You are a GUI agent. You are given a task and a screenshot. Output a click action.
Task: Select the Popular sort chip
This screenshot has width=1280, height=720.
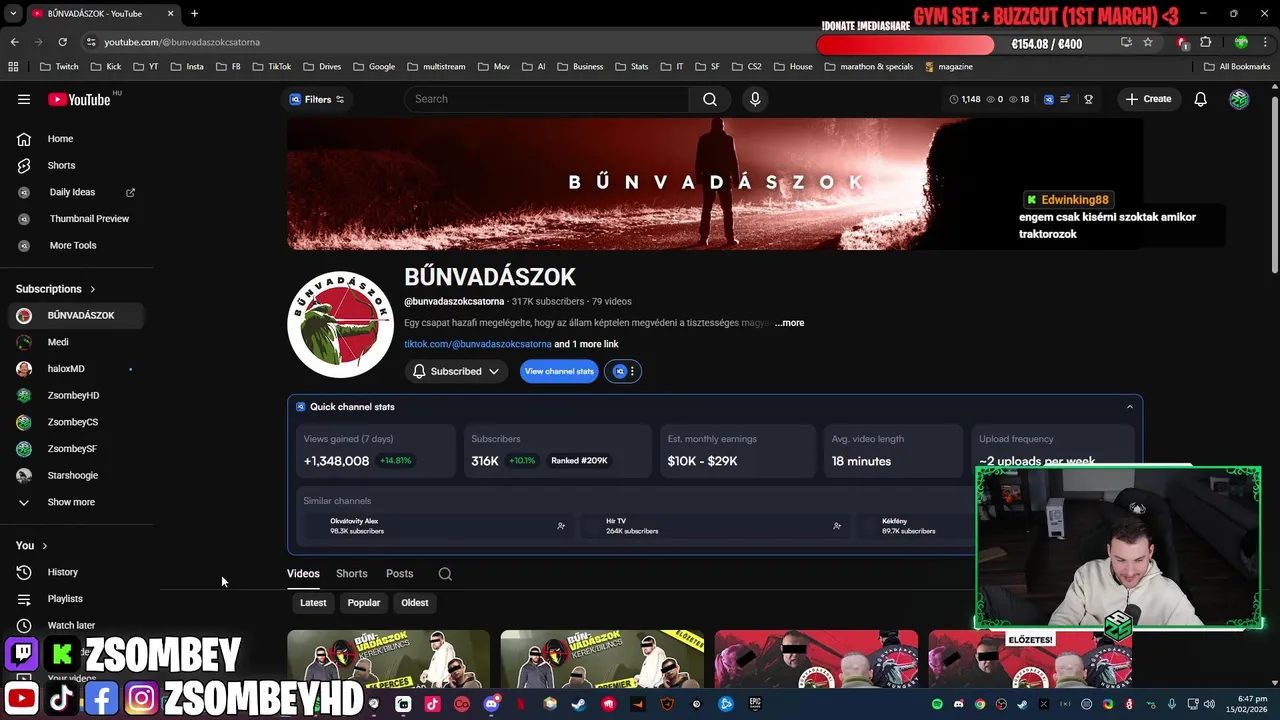(364, 603)
